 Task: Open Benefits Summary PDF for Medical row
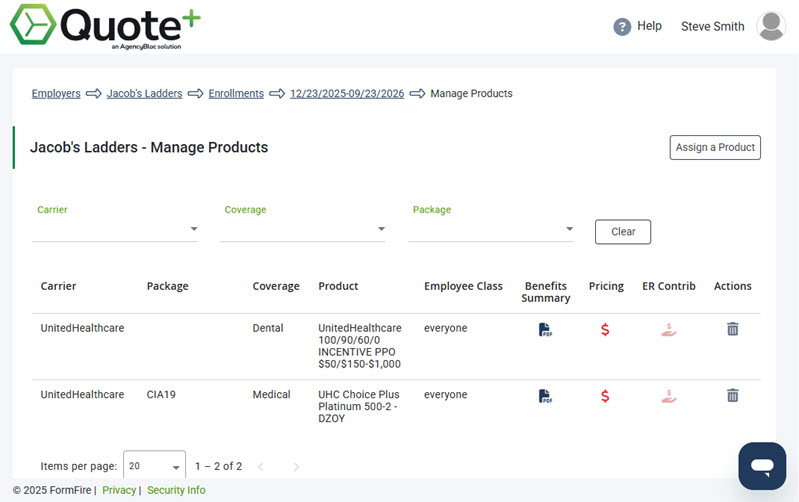pos(545,396)
